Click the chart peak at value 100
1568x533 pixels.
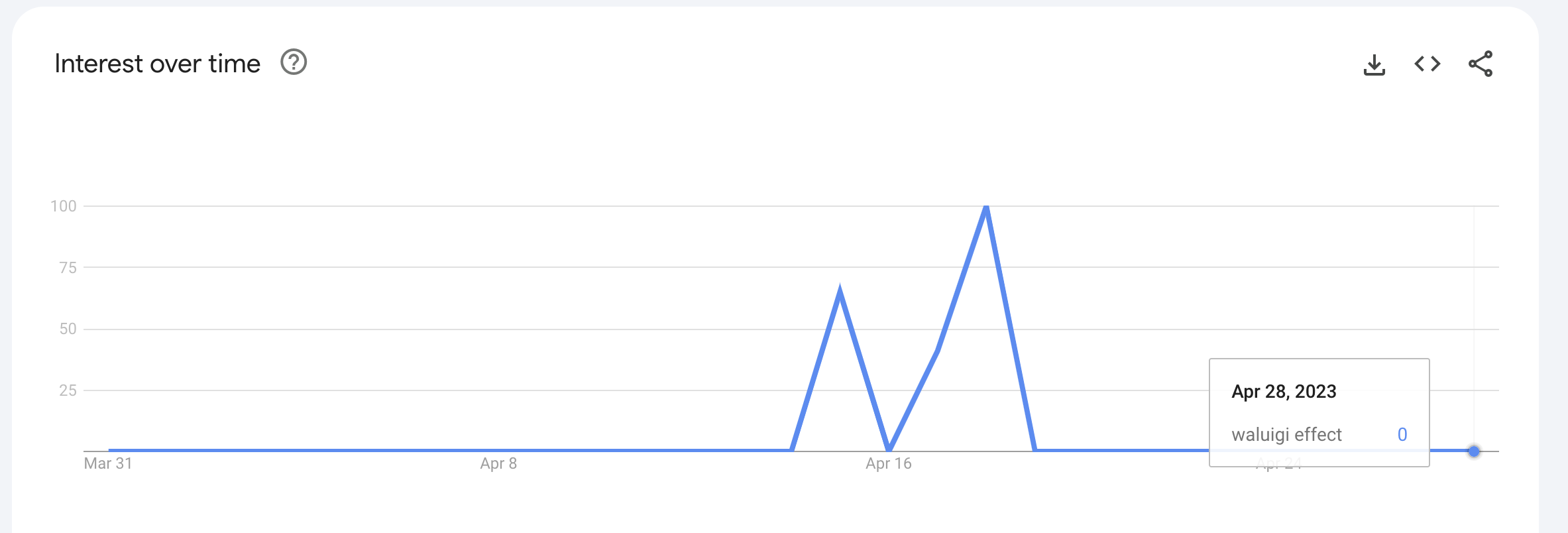coord(986,207)
